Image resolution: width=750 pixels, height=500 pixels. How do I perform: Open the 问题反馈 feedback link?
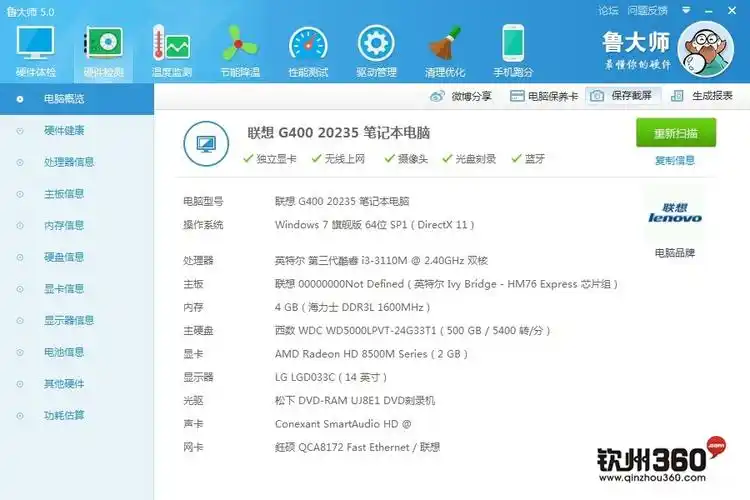pos(648,11)
